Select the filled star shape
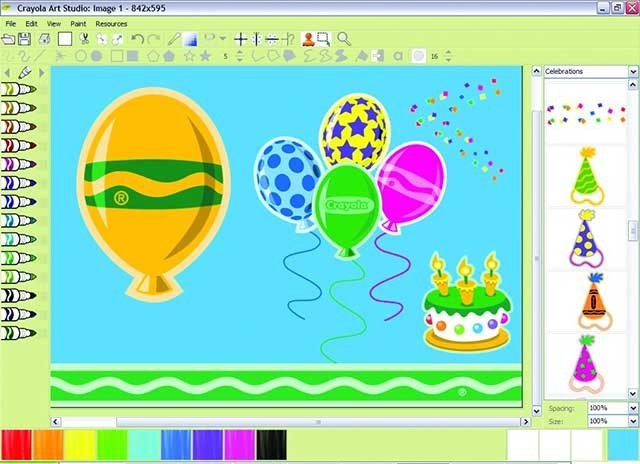Screen dimensions: 640x464 [x=205, y=56]
